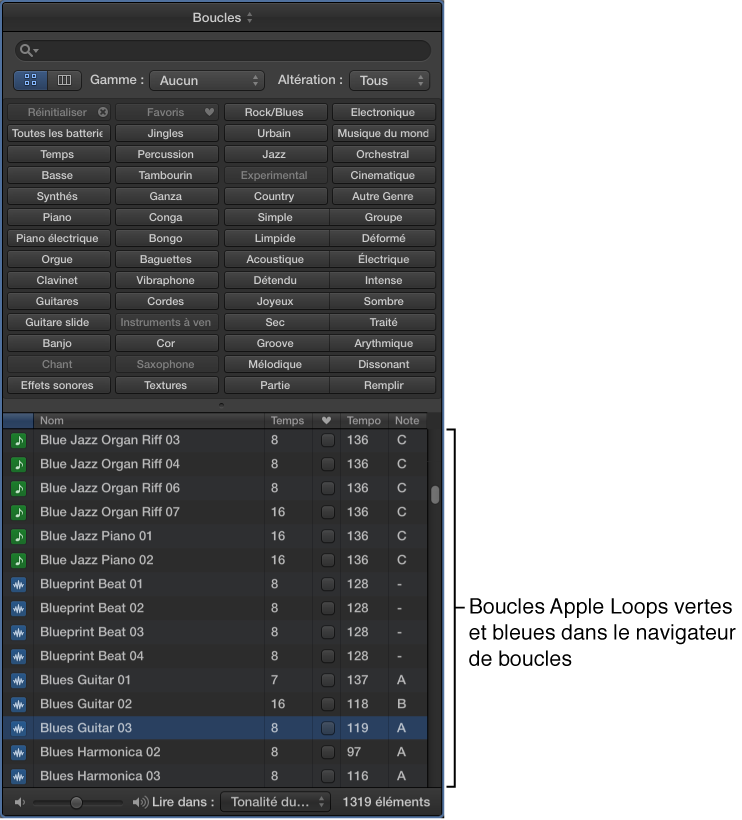Favorite Blues Guitar 03
This screenshot has height=820, width=742.
coord(328,728)
